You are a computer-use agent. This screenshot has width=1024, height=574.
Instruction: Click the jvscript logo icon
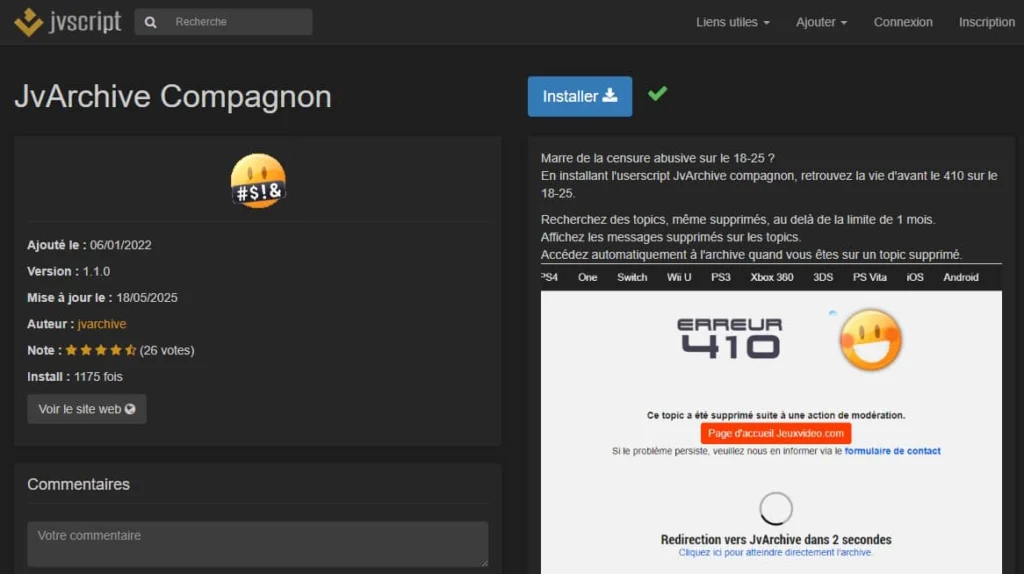[29, 22]
